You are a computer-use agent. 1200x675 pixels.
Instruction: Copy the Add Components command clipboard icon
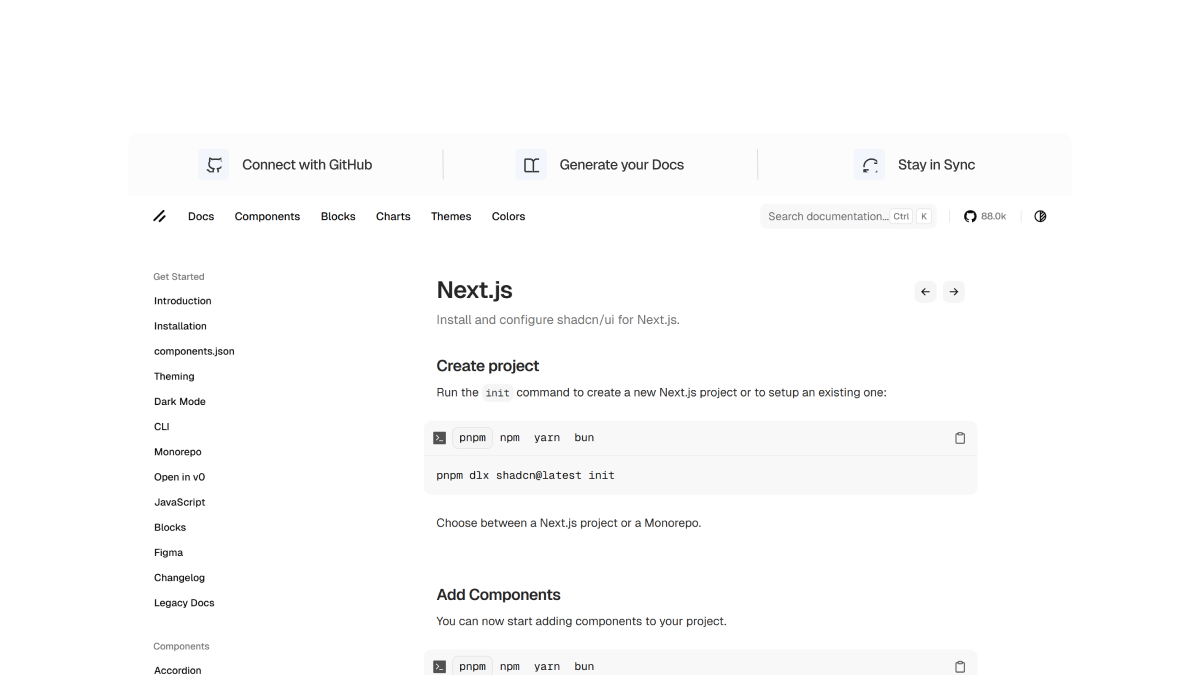960,667
